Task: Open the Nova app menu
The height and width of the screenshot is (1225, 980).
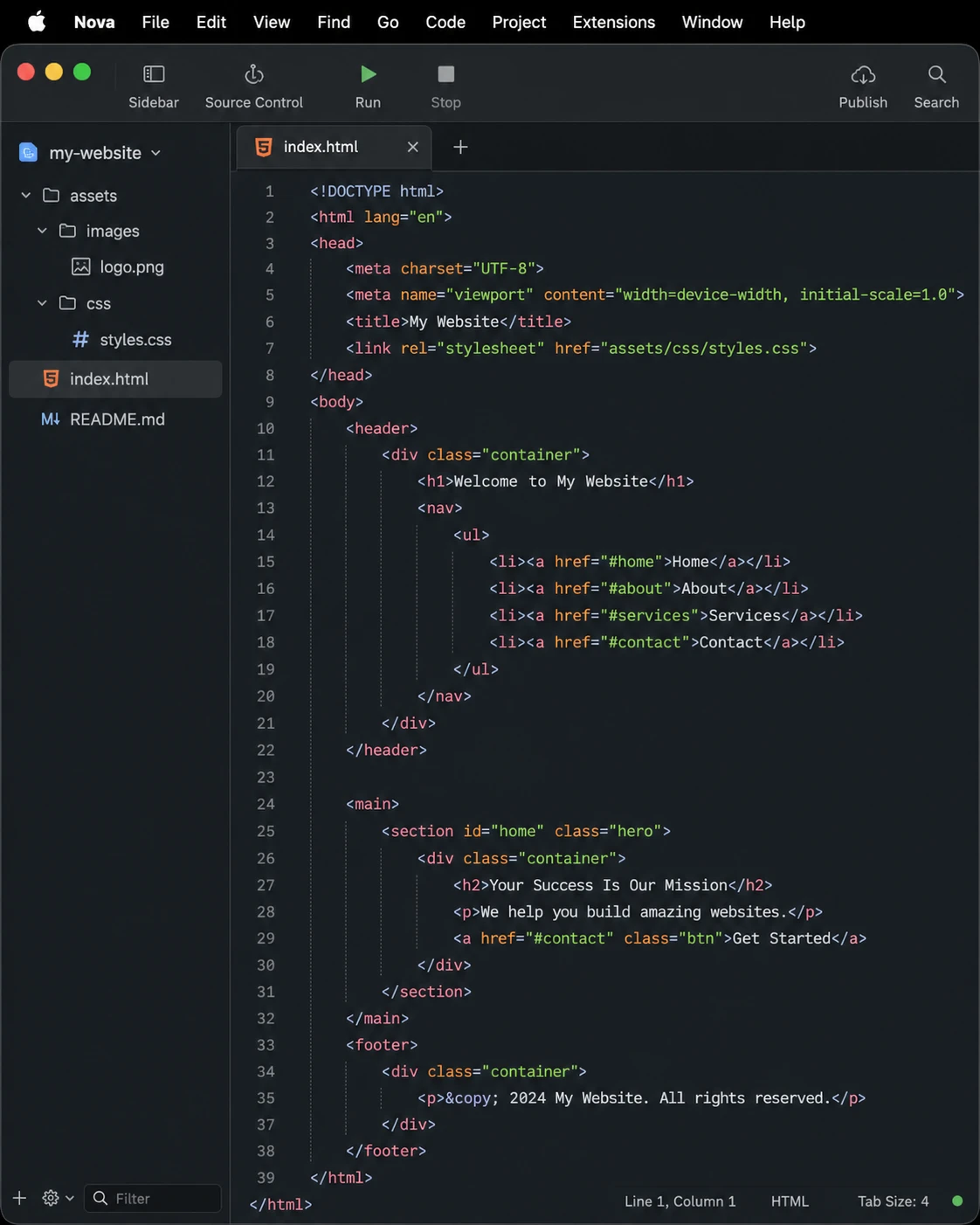Action: pos(94,22)
